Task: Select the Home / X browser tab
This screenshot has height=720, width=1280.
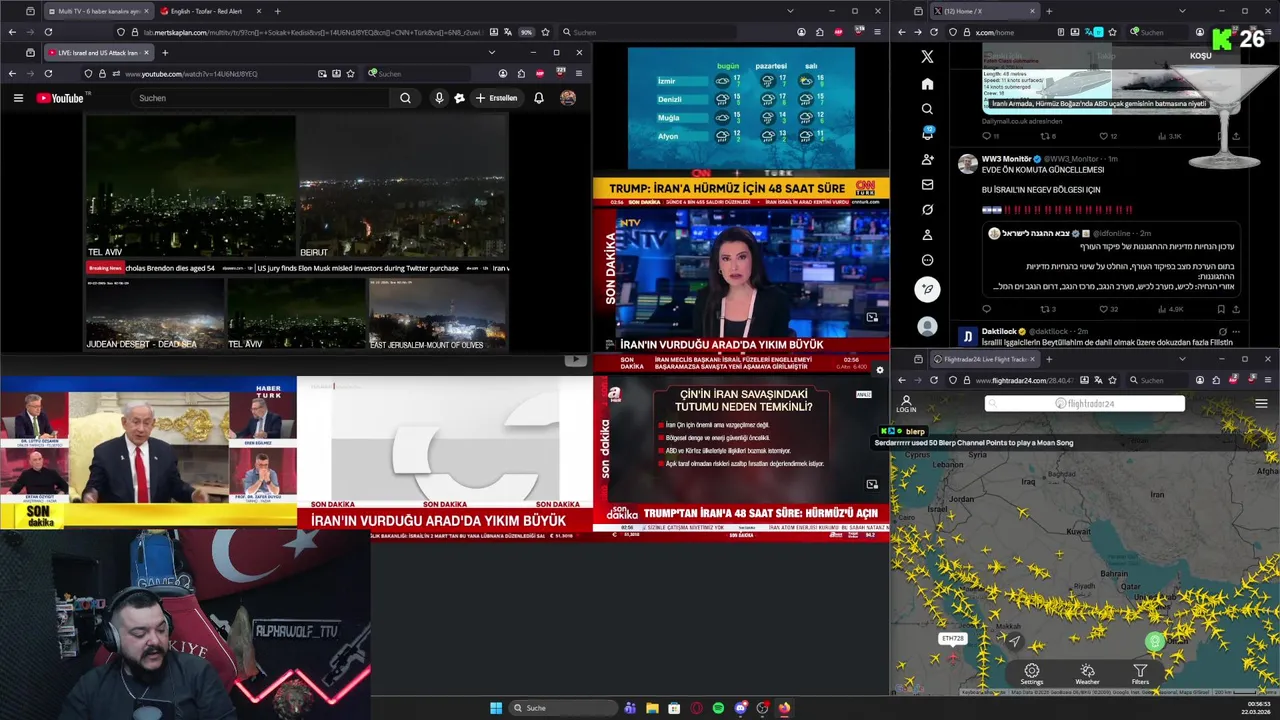Action: (985, 11)
